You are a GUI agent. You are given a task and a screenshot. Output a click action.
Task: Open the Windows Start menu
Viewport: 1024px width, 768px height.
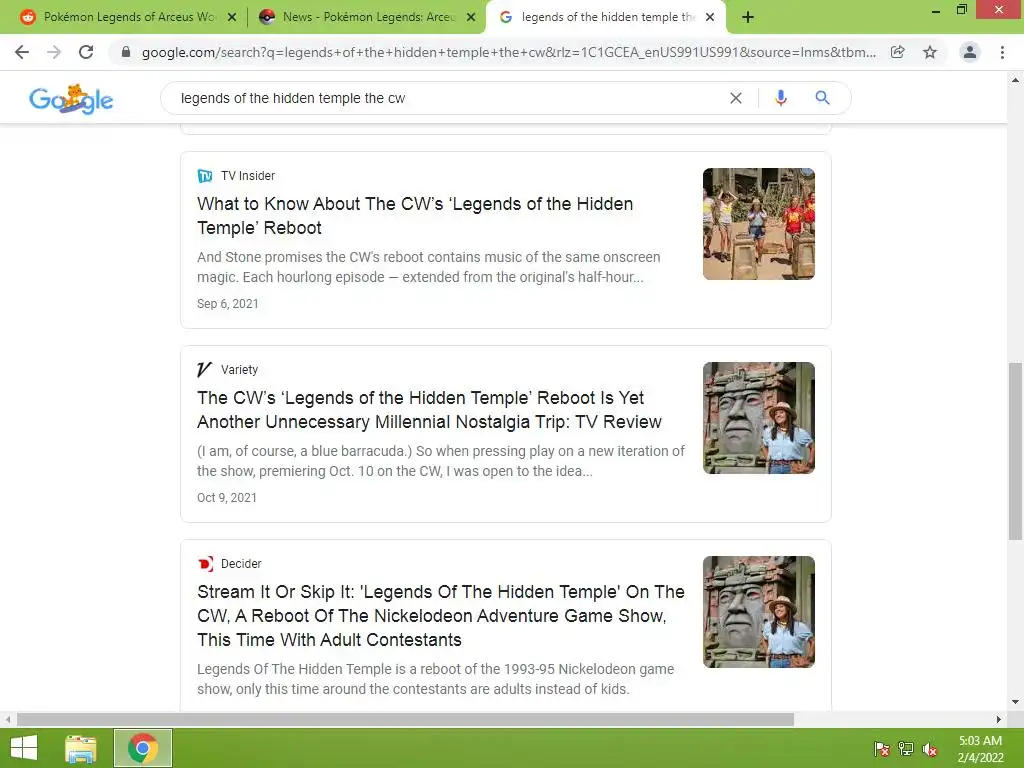24,748
